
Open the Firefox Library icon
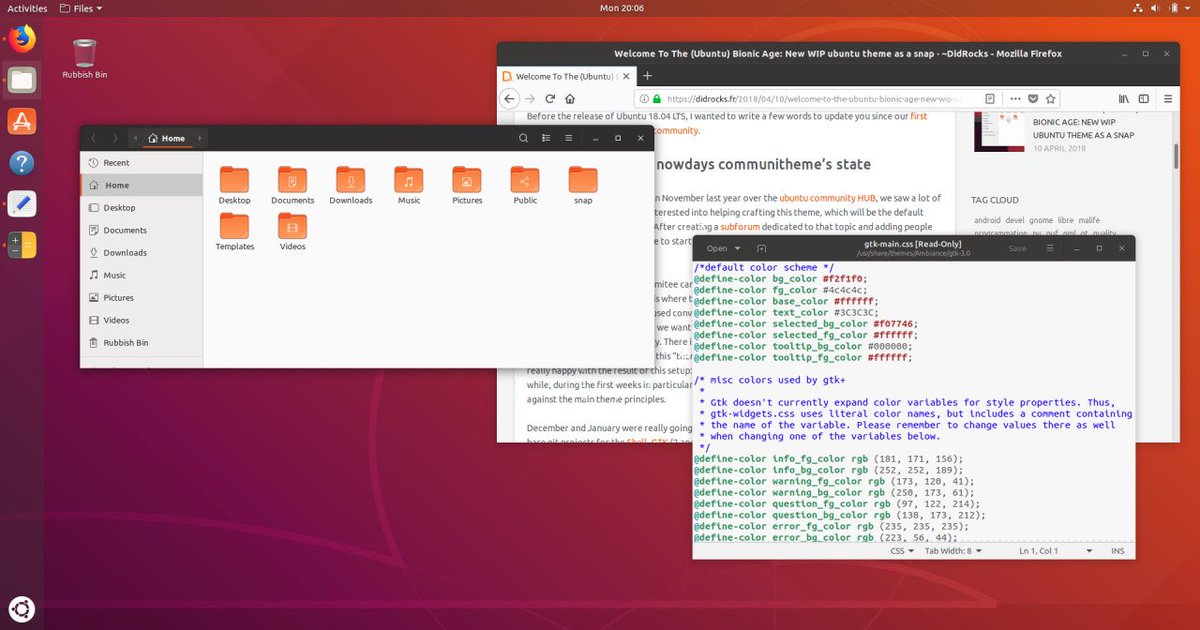tap(1124, 98)
